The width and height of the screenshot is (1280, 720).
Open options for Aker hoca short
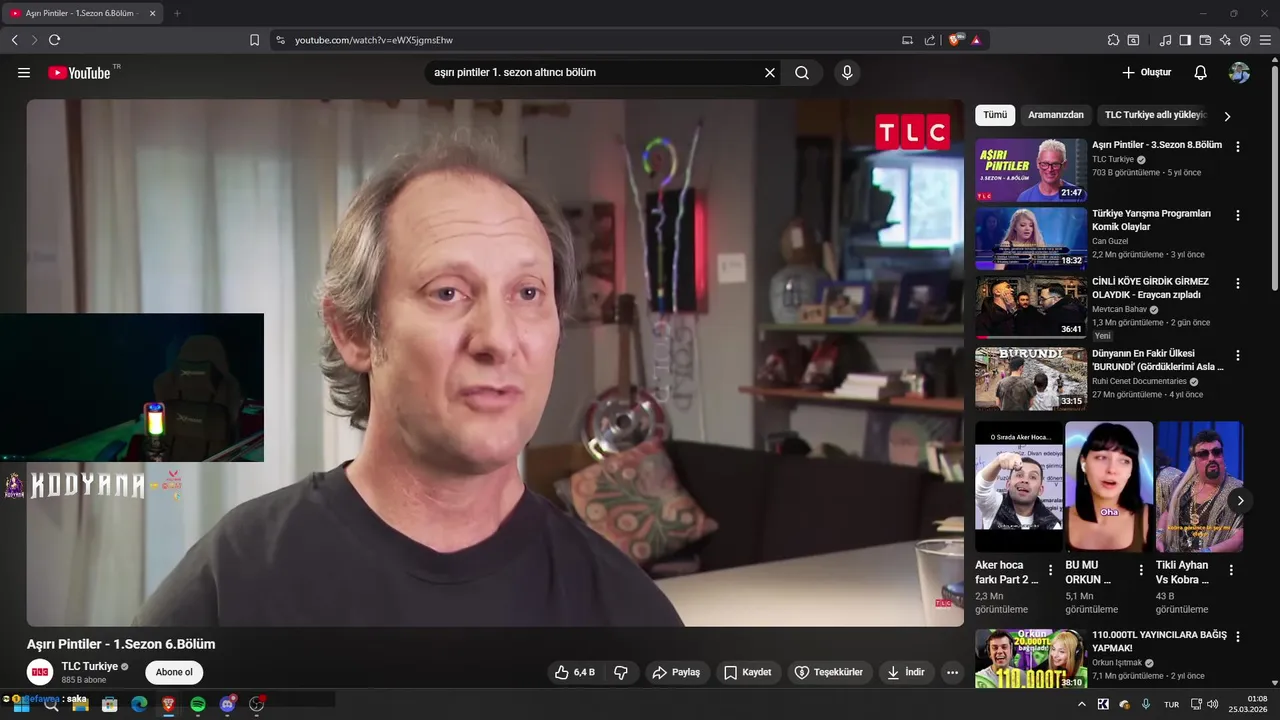click(x=1050, y=570)
